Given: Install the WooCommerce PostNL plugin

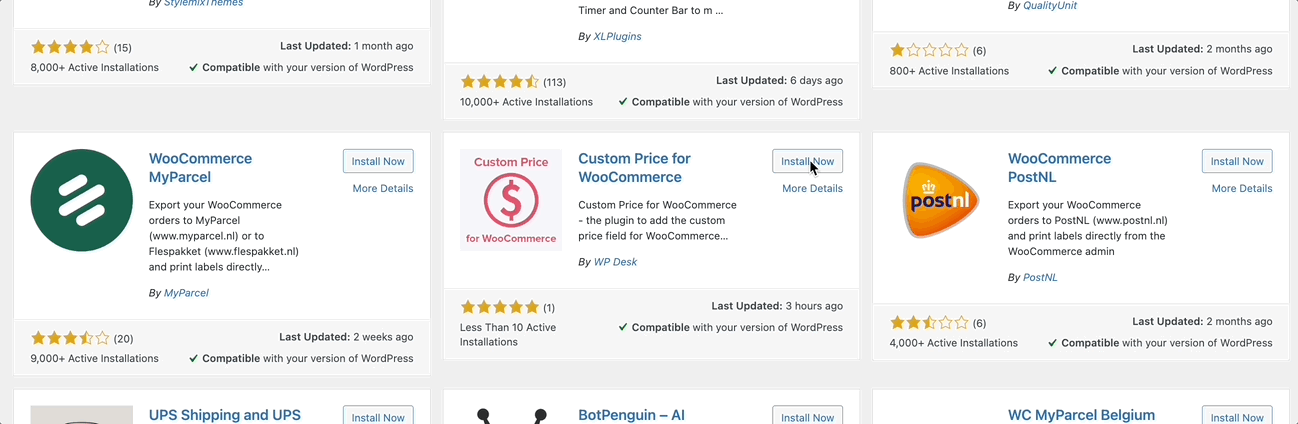Looking at the screenshot, I should pos(1237,161).
